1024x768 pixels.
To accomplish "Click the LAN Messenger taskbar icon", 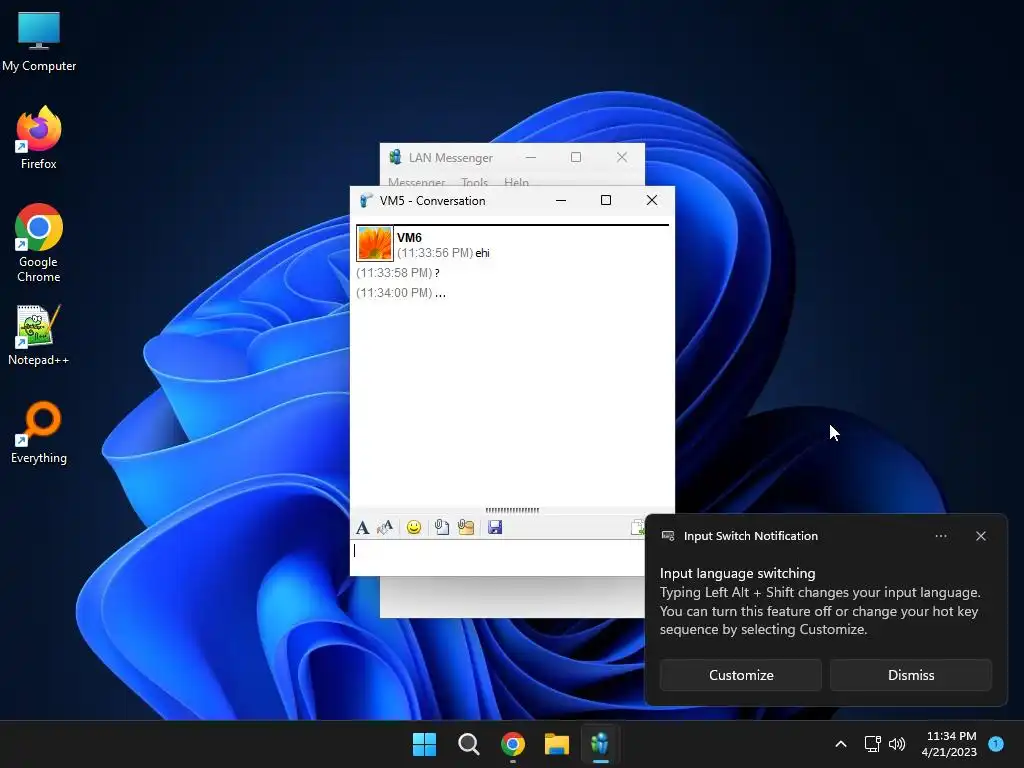I will tap(600, 744).
